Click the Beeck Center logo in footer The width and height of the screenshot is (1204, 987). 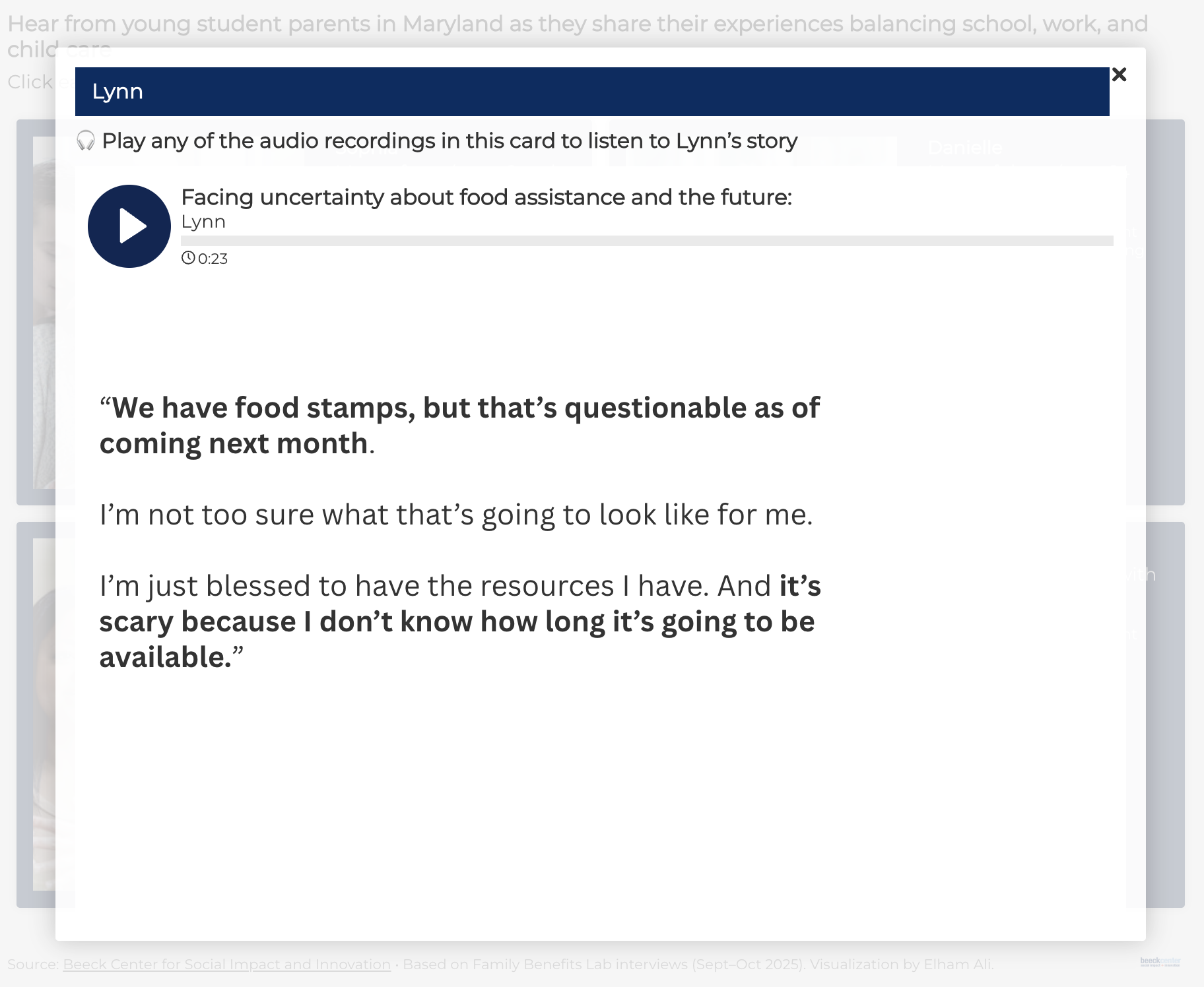point(1160,962)
